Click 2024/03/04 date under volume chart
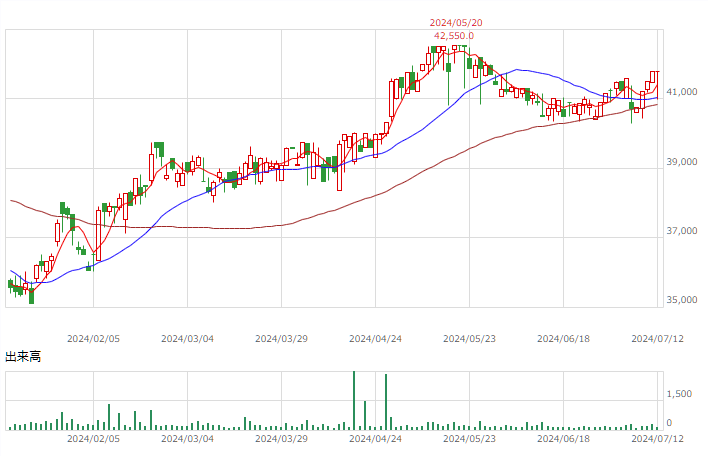 pos(187,439)
